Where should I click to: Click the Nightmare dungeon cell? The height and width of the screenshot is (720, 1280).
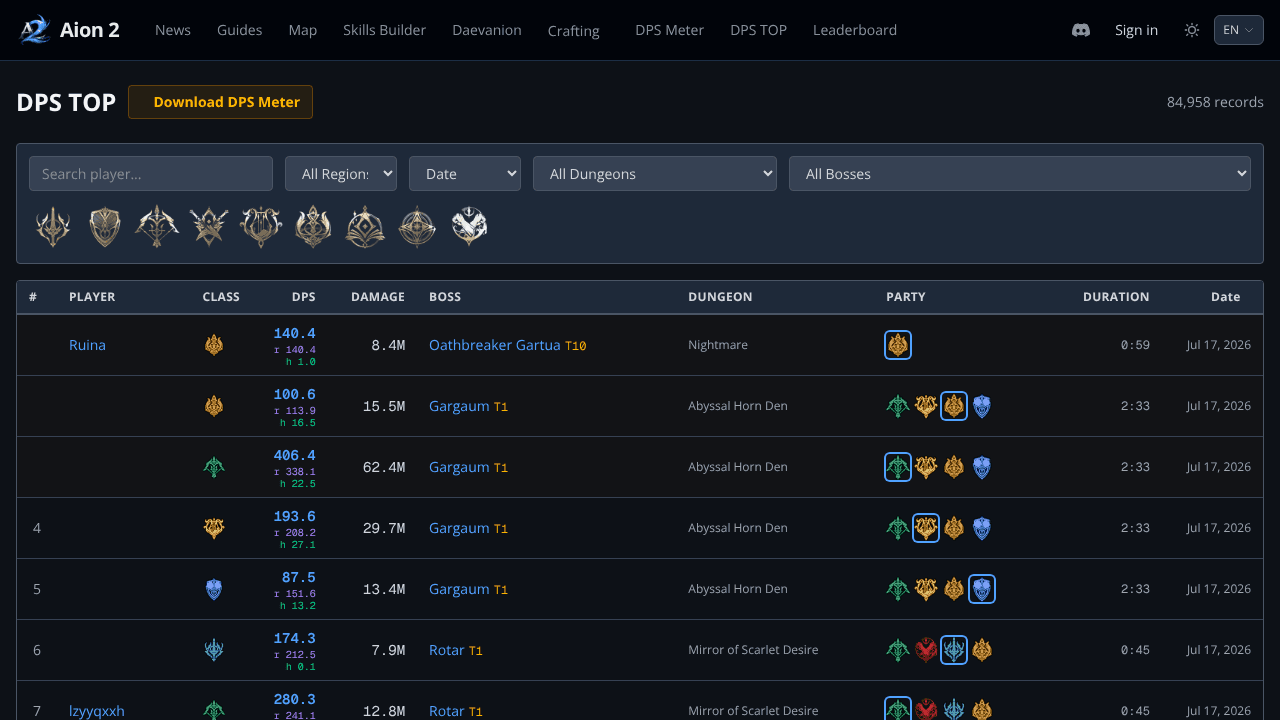tap(718, 345)
